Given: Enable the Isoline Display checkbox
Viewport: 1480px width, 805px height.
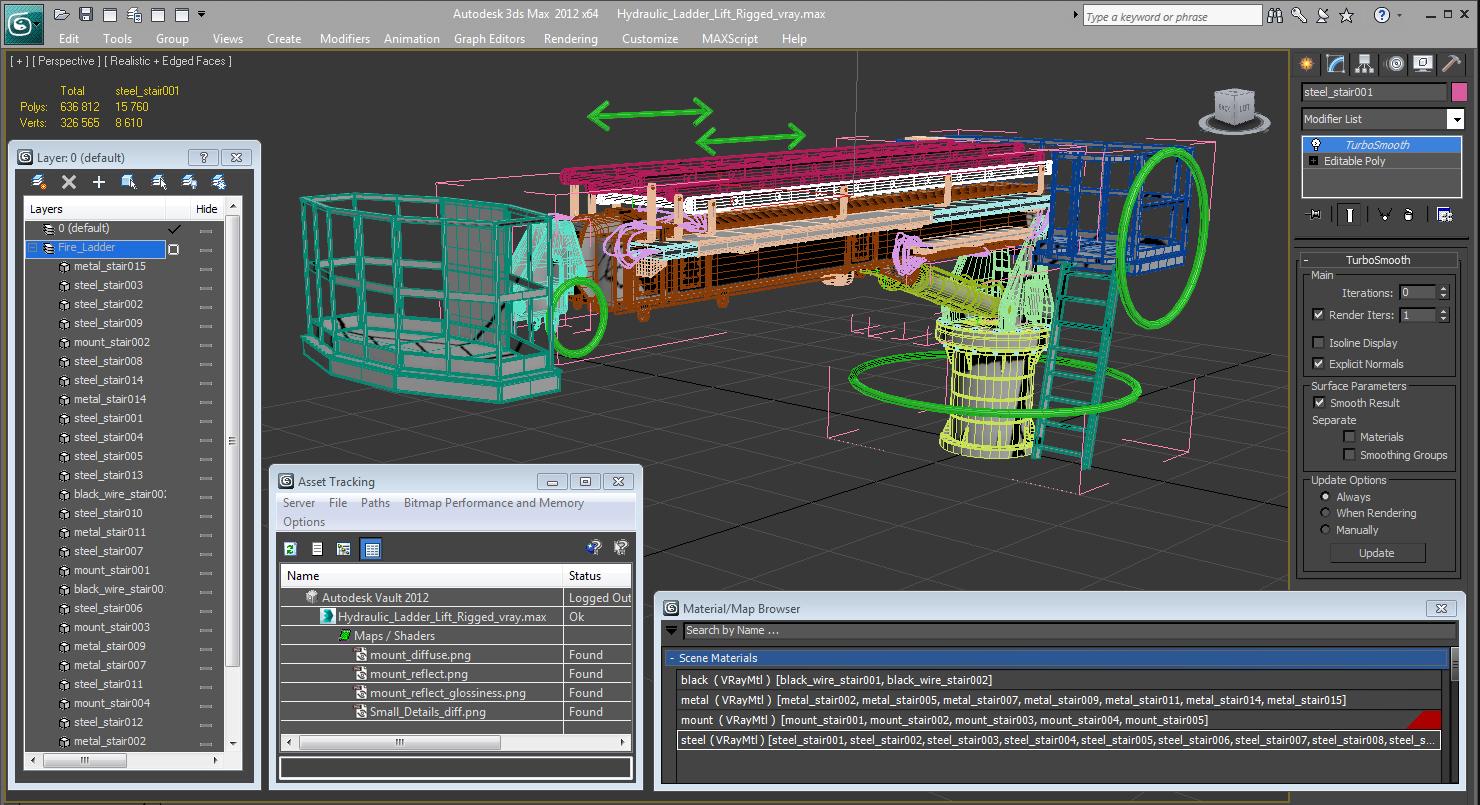Looking at the screenshot, I should point(1319,343).
